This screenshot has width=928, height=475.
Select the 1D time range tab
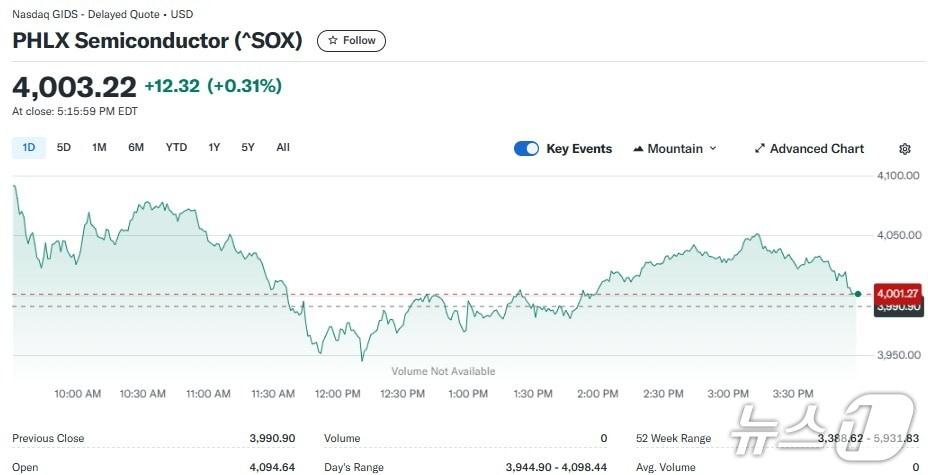coord(29,148)
